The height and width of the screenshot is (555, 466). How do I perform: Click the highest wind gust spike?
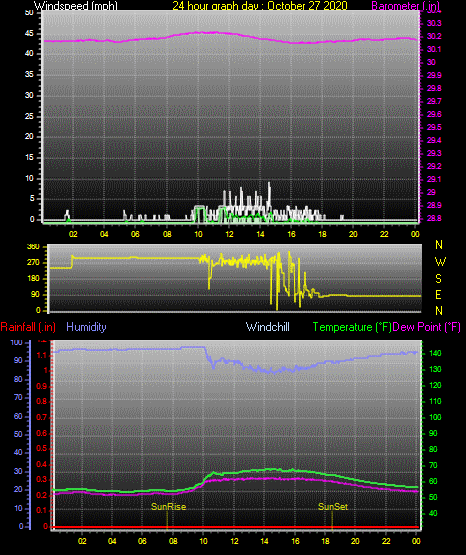pos(269,183)
